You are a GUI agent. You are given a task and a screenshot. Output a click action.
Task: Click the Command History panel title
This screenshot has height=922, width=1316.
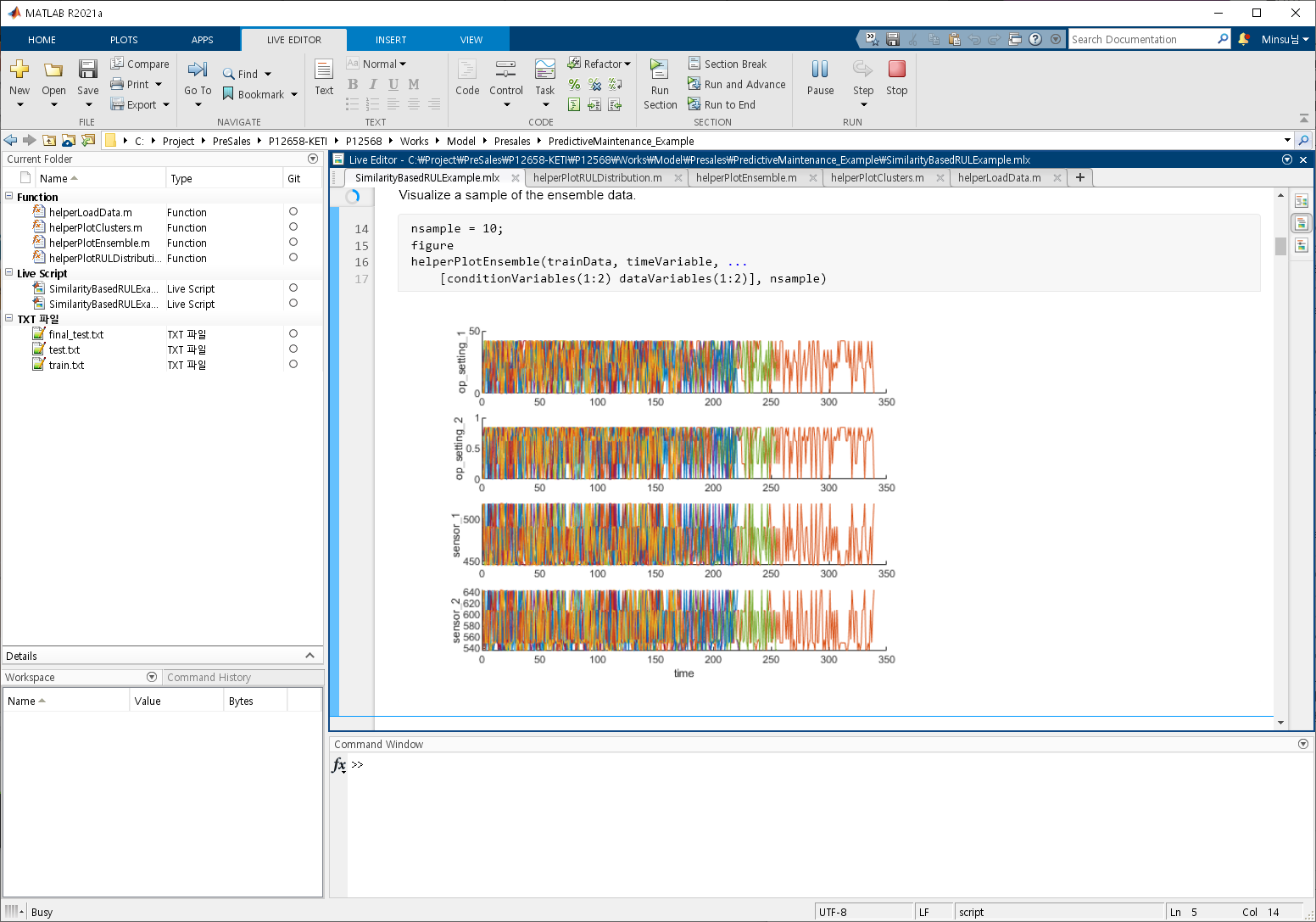209,677
